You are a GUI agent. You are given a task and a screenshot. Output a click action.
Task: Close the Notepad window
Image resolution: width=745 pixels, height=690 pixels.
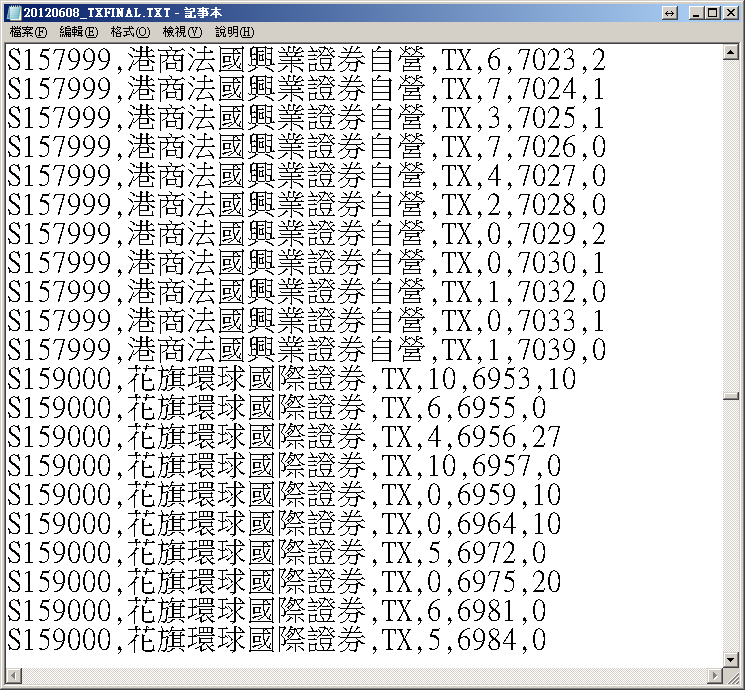click(731, 13)
